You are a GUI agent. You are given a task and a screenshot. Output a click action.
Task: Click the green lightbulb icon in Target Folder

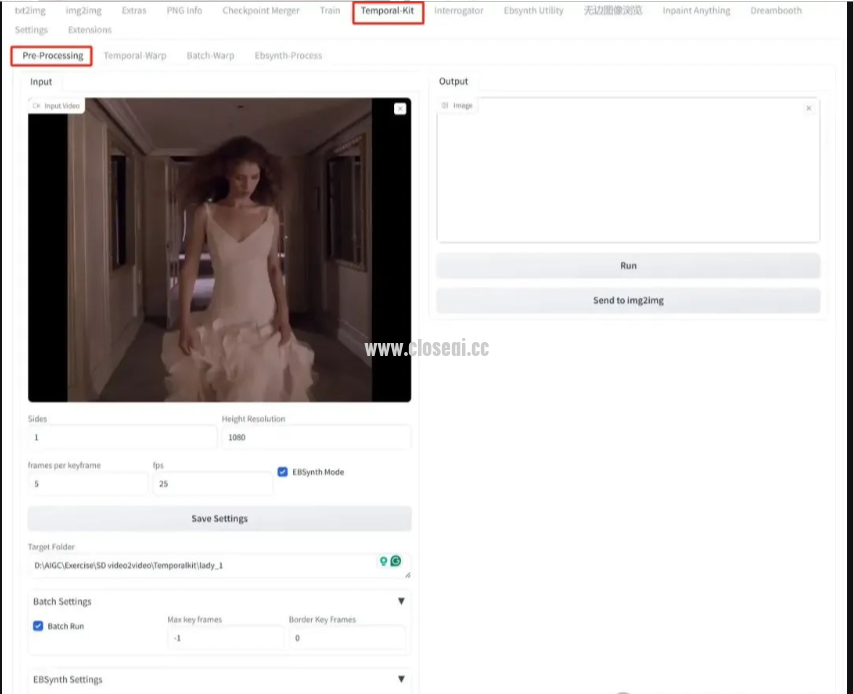[384, 561]
